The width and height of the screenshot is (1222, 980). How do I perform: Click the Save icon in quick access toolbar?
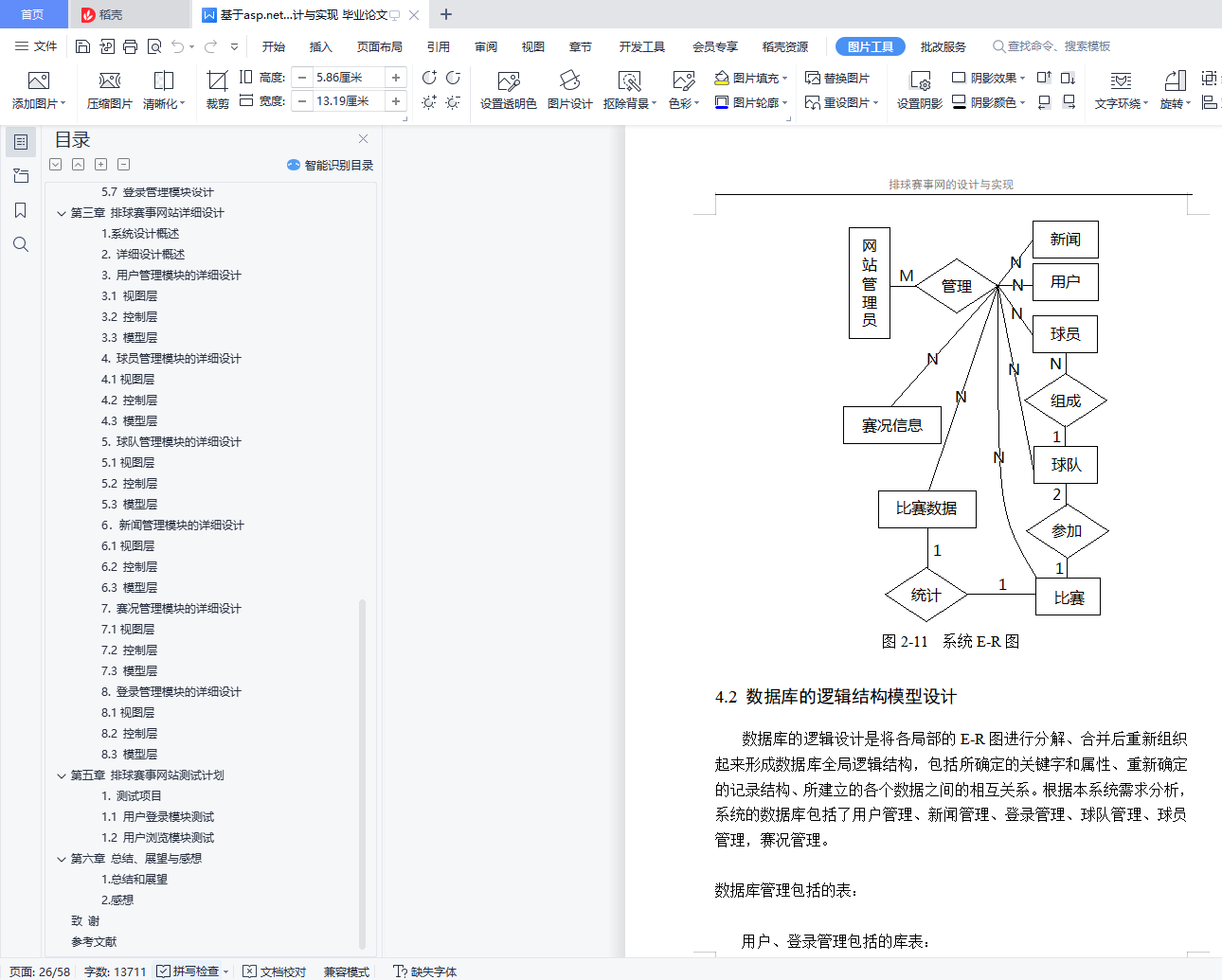pos(82,46)
